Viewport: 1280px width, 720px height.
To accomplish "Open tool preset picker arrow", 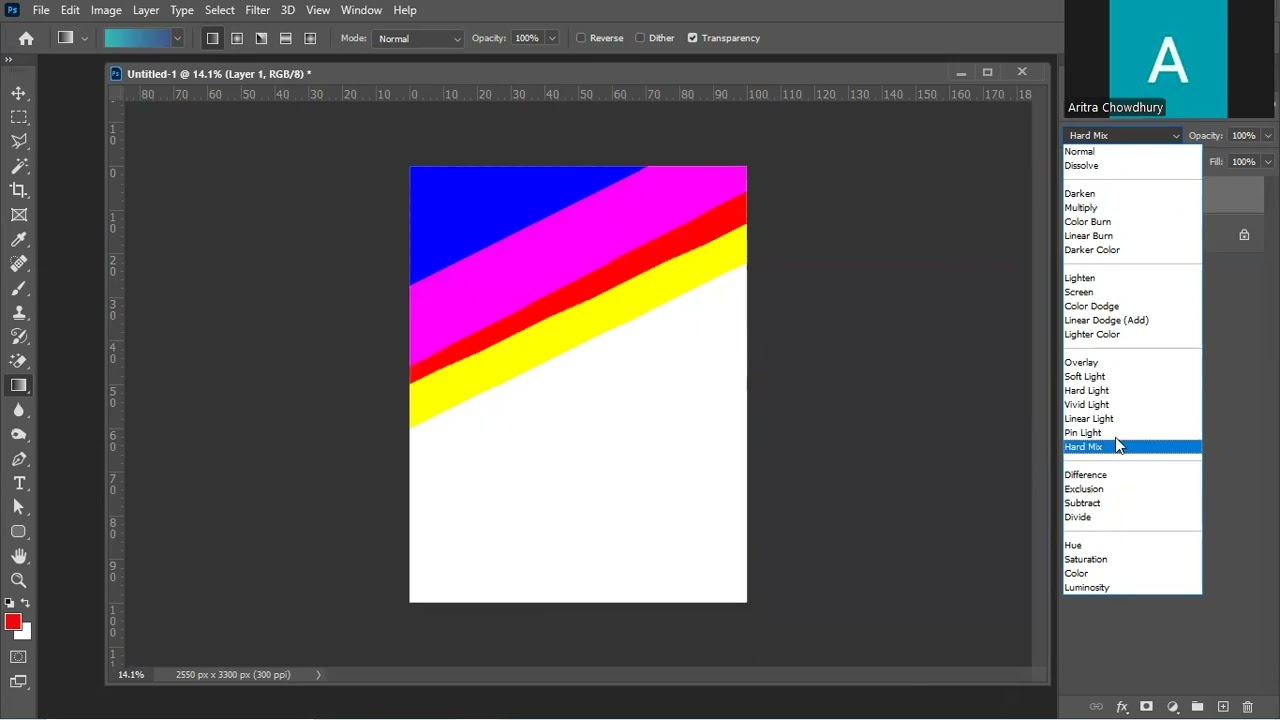I will (85, 38).
